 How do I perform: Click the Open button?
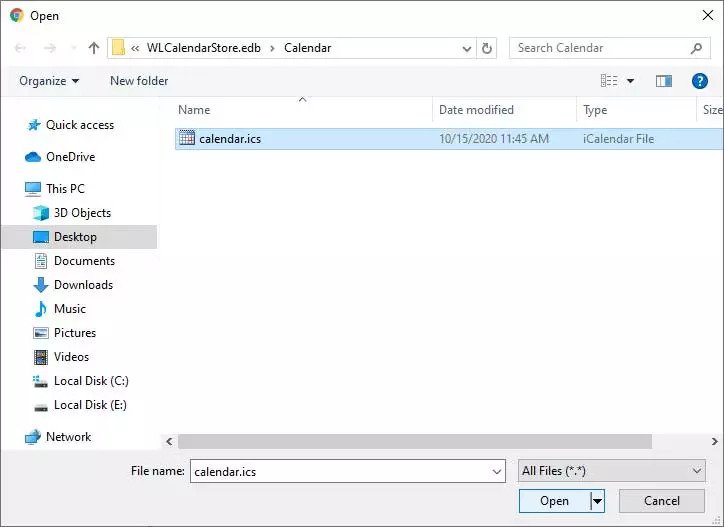point(555,501)
